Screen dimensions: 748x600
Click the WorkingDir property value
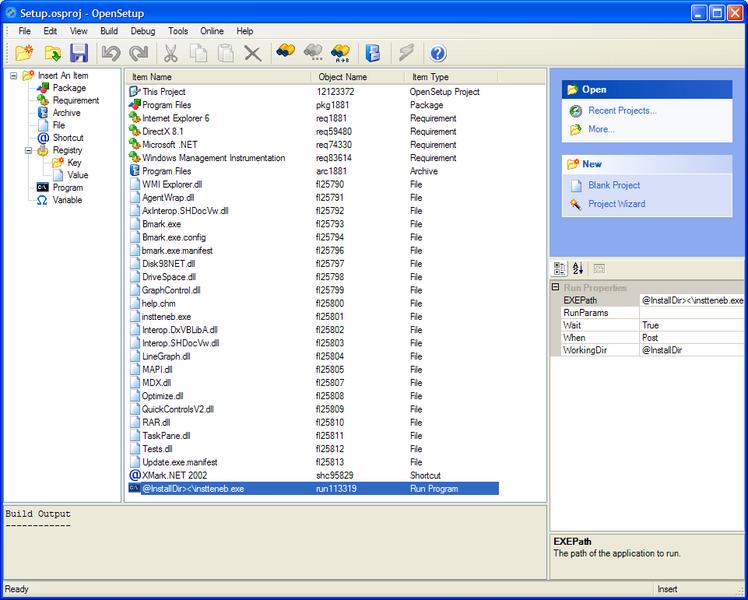[x=692, y=350]
